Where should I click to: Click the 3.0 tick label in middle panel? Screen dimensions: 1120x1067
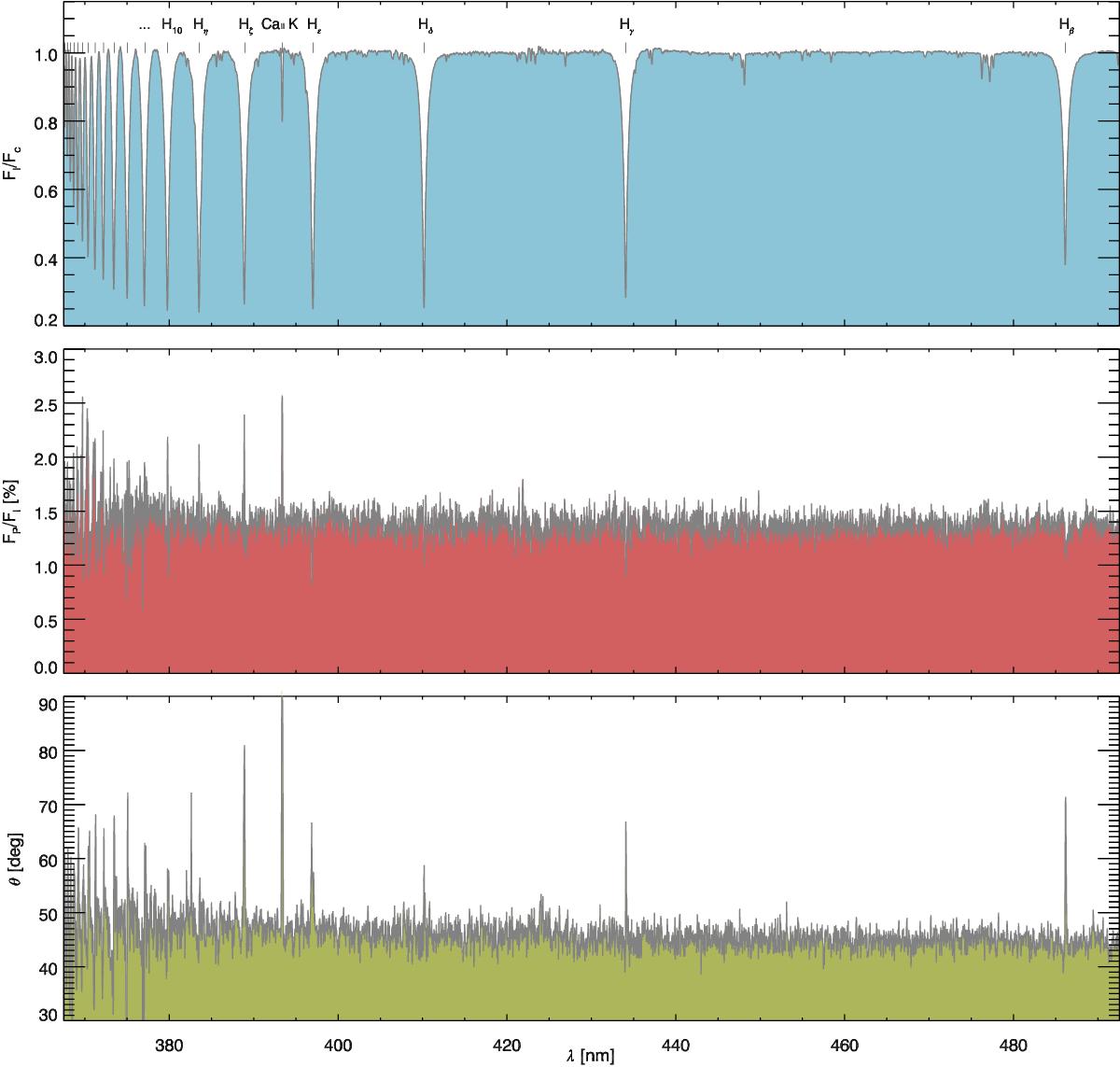pos(47,359)
